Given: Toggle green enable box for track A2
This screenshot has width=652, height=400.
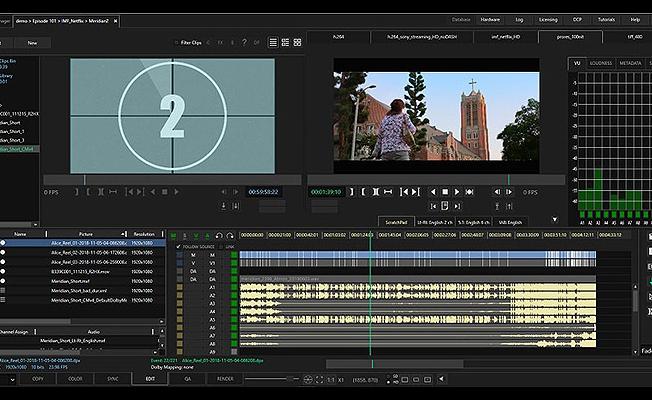Looking at the screenshot, I should click(234, 295).
